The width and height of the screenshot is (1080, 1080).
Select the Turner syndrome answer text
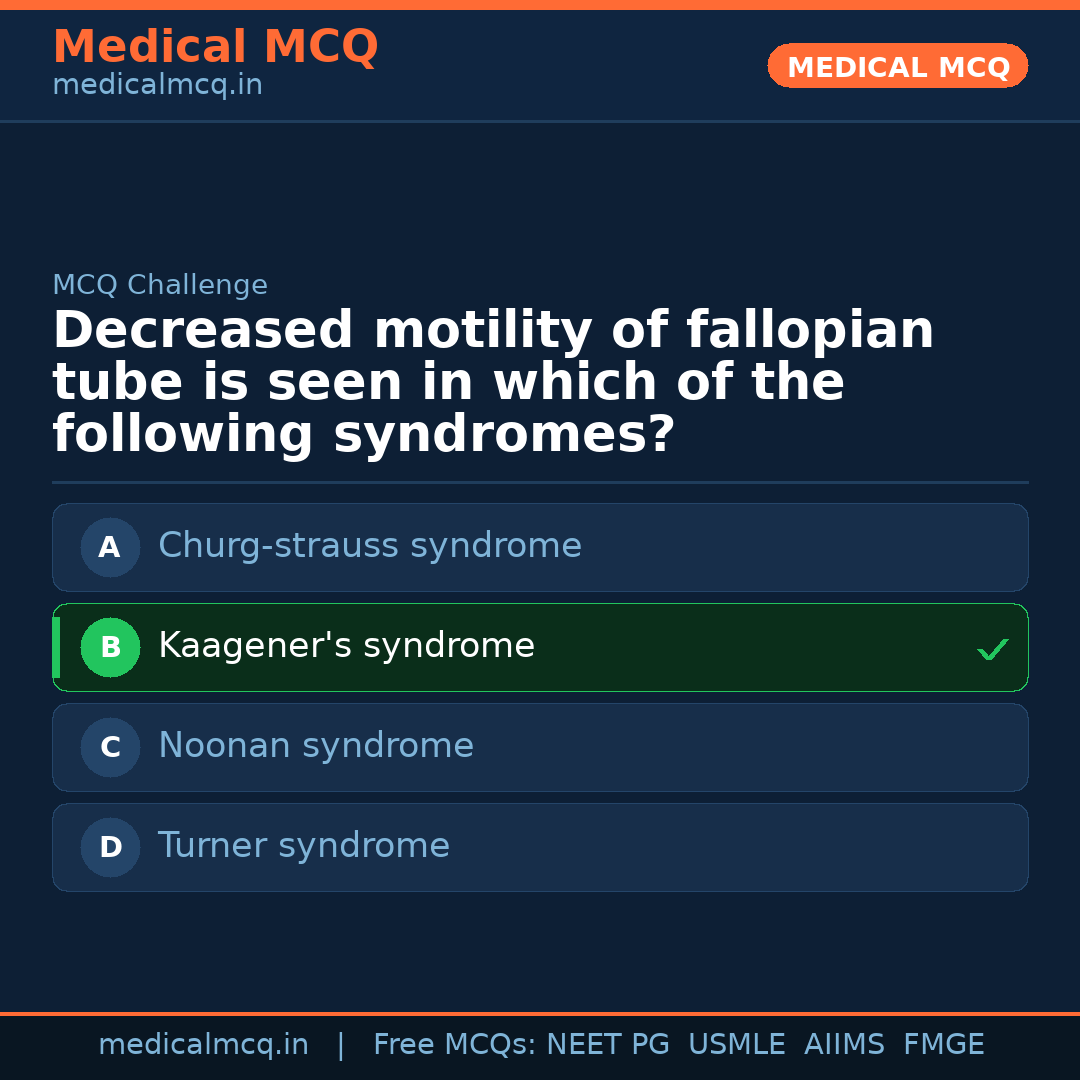(303, 846)
